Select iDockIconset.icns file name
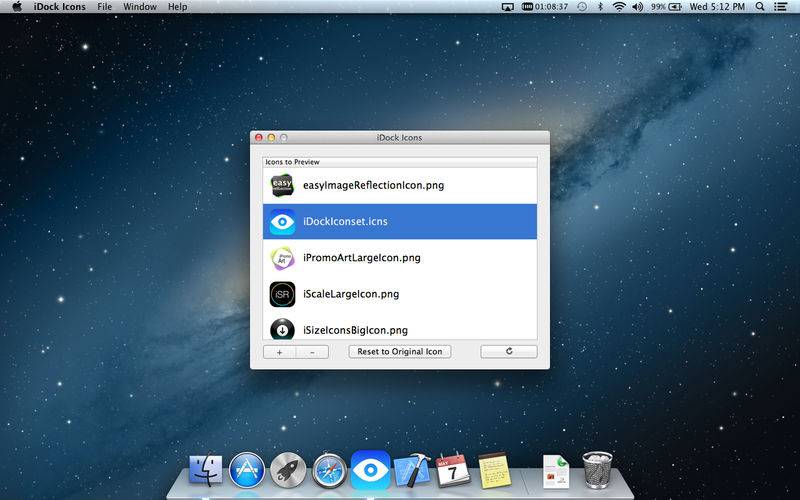This screenshot has width=800, height=500. (345, 221)
